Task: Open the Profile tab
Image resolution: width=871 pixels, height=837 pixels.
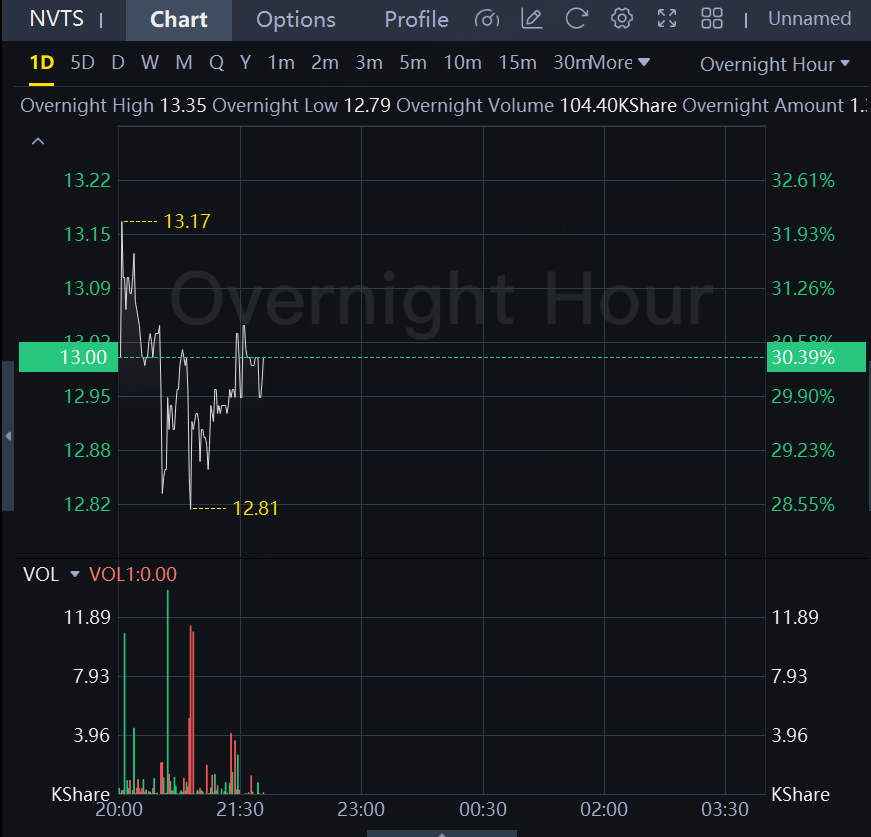Action: 416,20
